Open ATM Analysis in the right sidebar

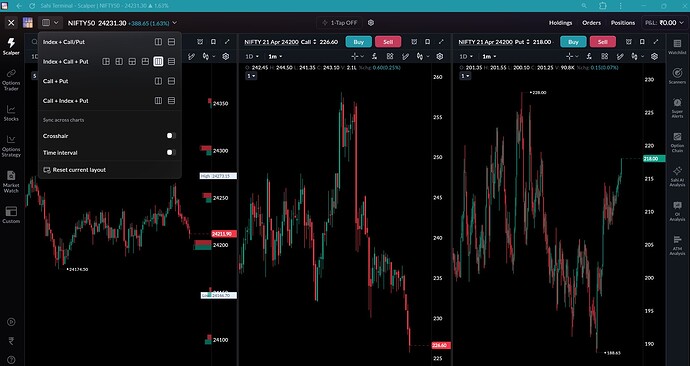677,245
